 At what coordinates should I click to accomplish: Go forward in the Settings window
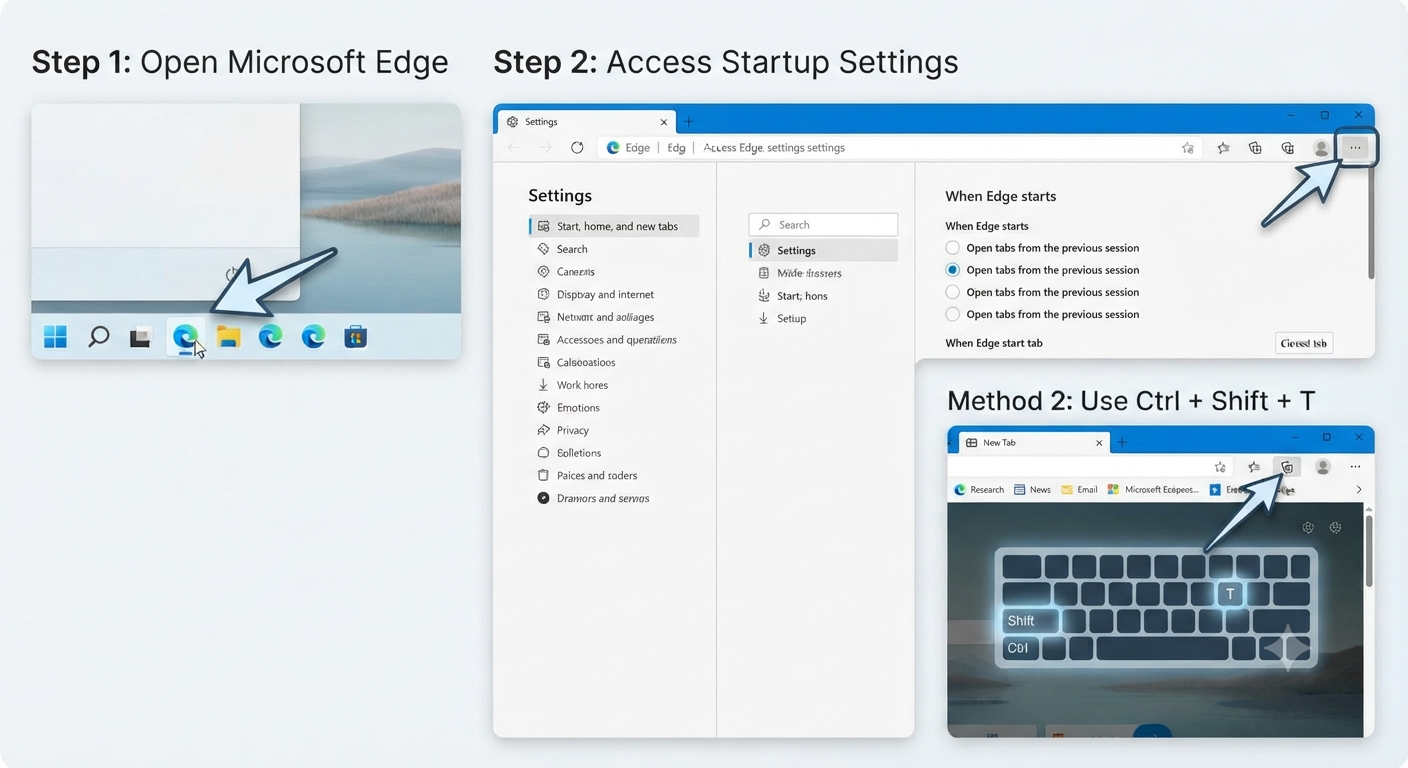click(545, 147)
